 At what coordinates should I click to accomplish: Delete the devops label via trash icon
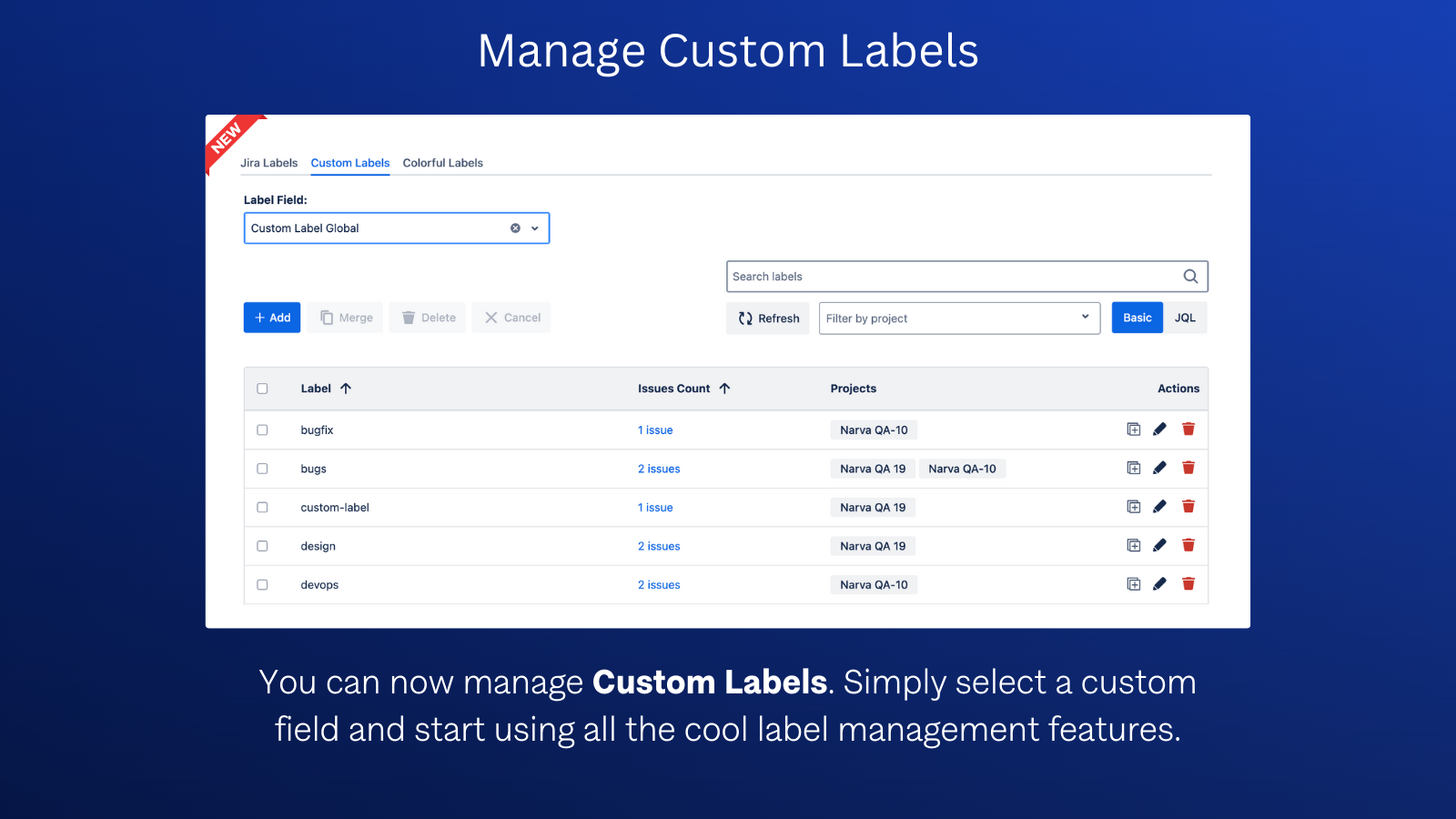click(1188, 584)
